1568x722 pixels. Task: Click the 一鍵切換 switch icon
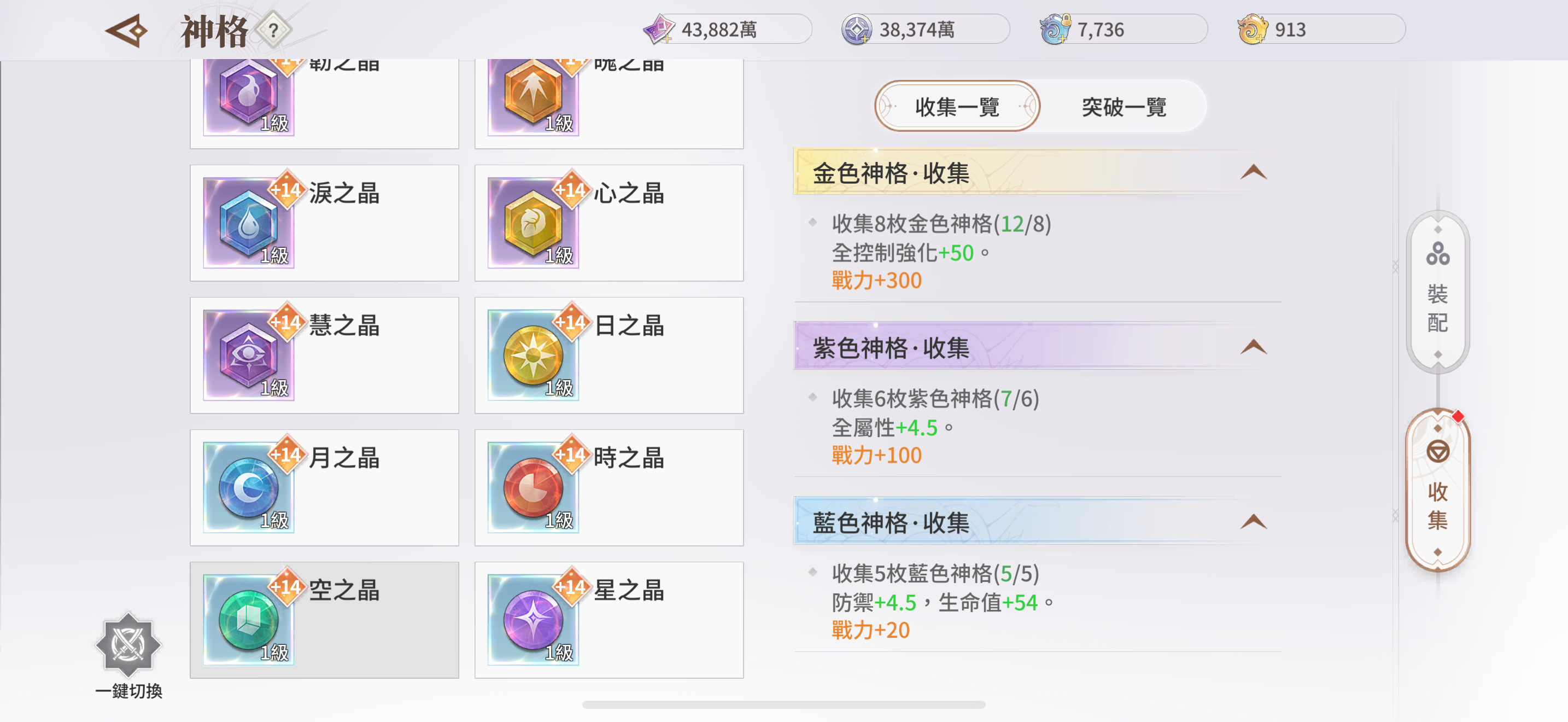pos(128,645)
